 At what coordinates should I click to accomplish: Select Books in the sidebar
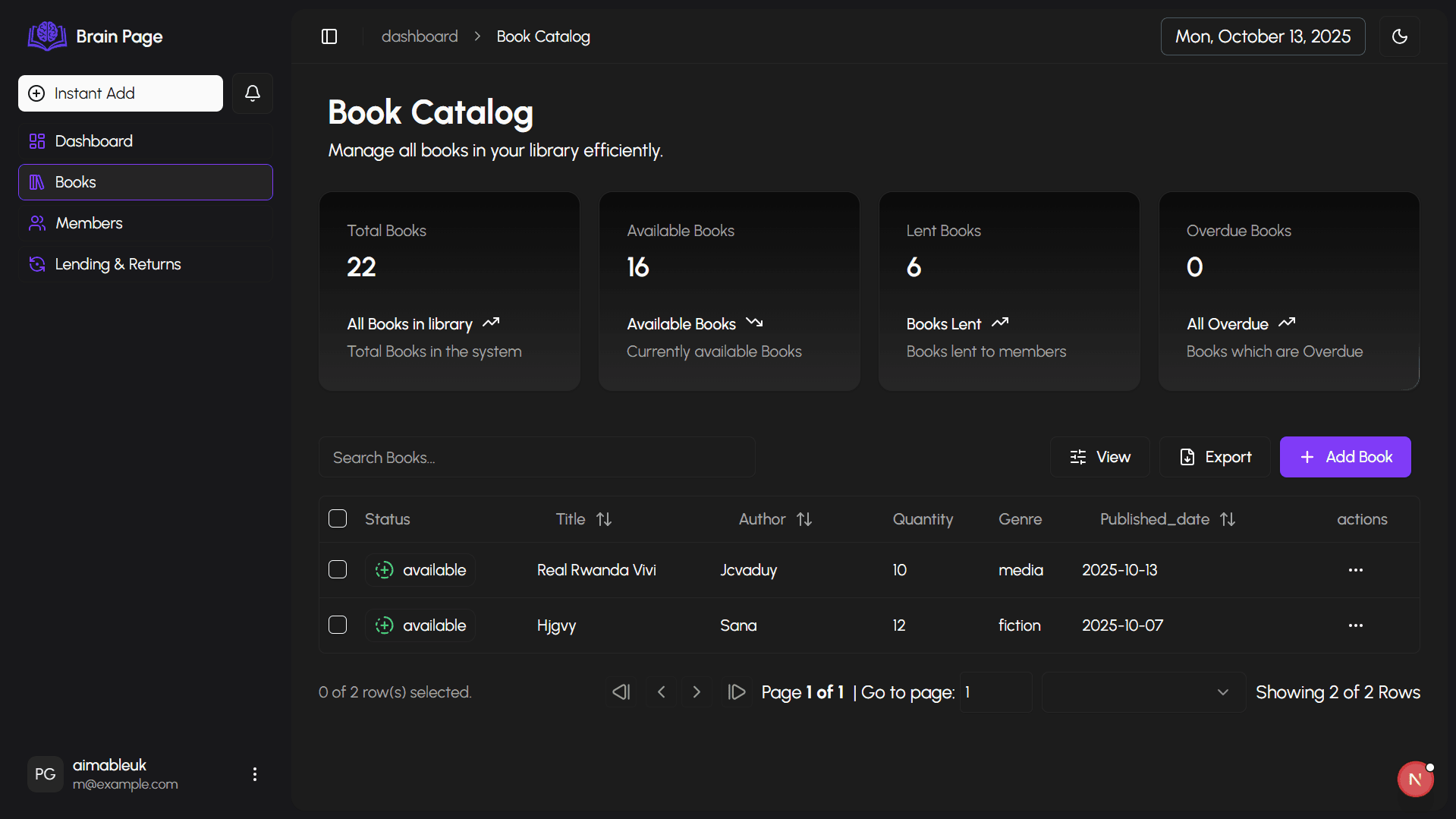pos(146,182)
